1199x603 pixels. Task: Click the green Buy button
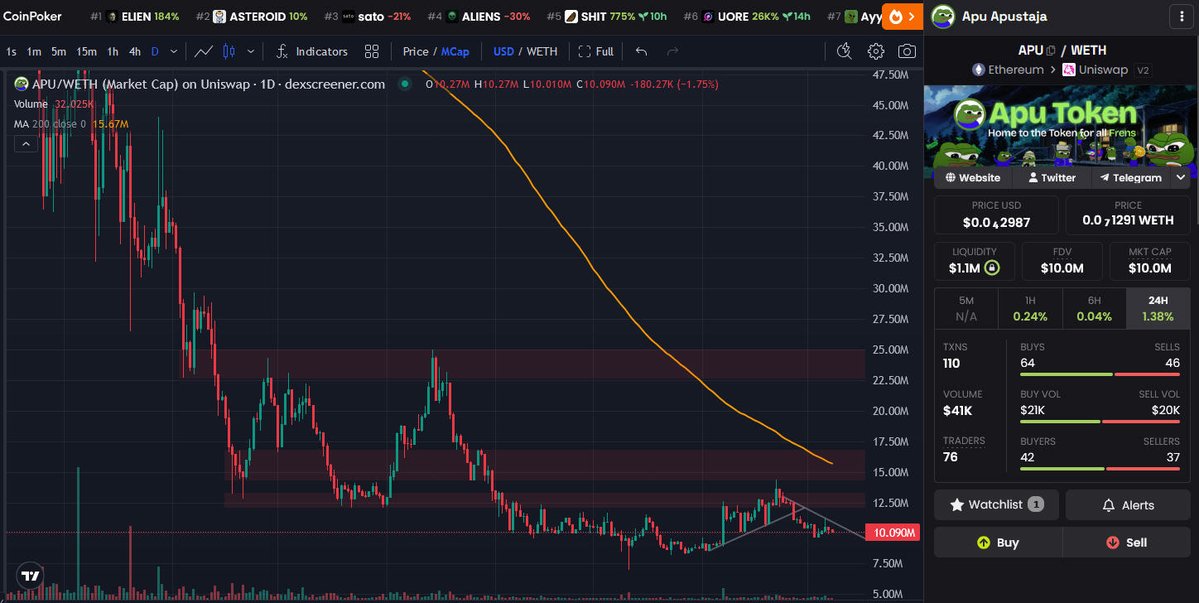click(x=998, y=542)
